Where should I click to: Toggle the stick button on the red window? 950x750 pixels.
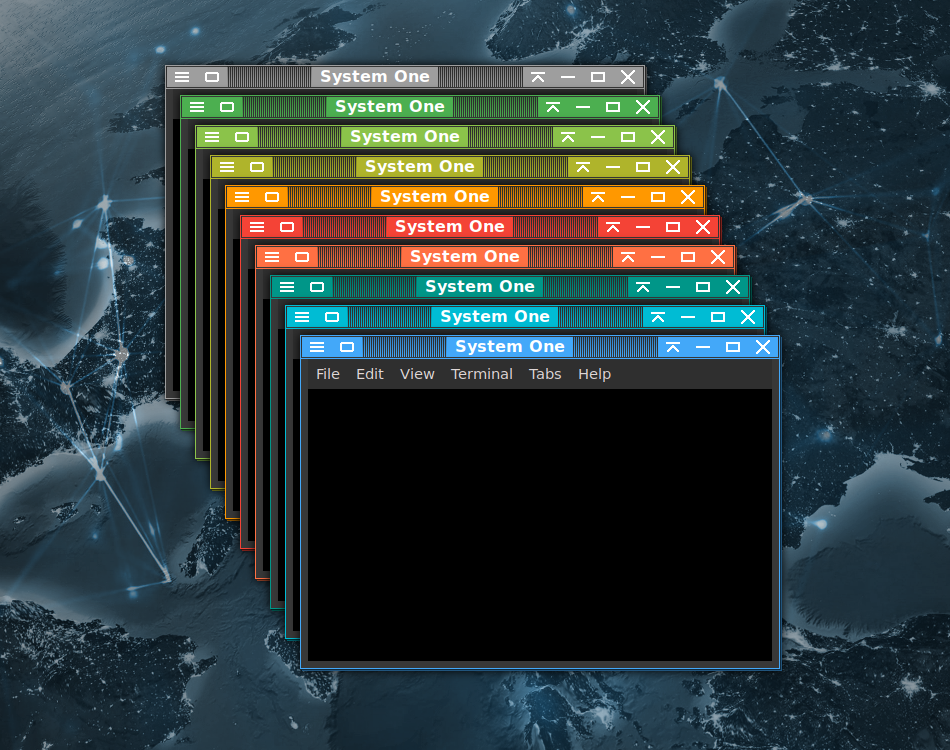tap(287, 227)
